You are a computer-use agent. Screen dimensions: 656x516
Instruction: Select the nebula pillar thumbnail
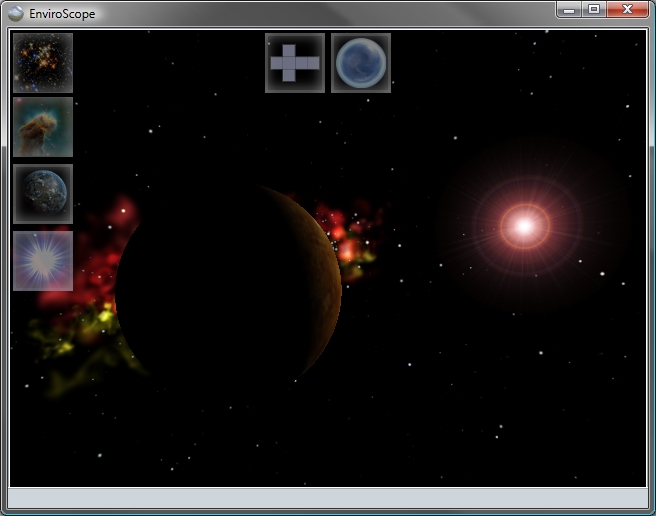[x=43, y=127]
